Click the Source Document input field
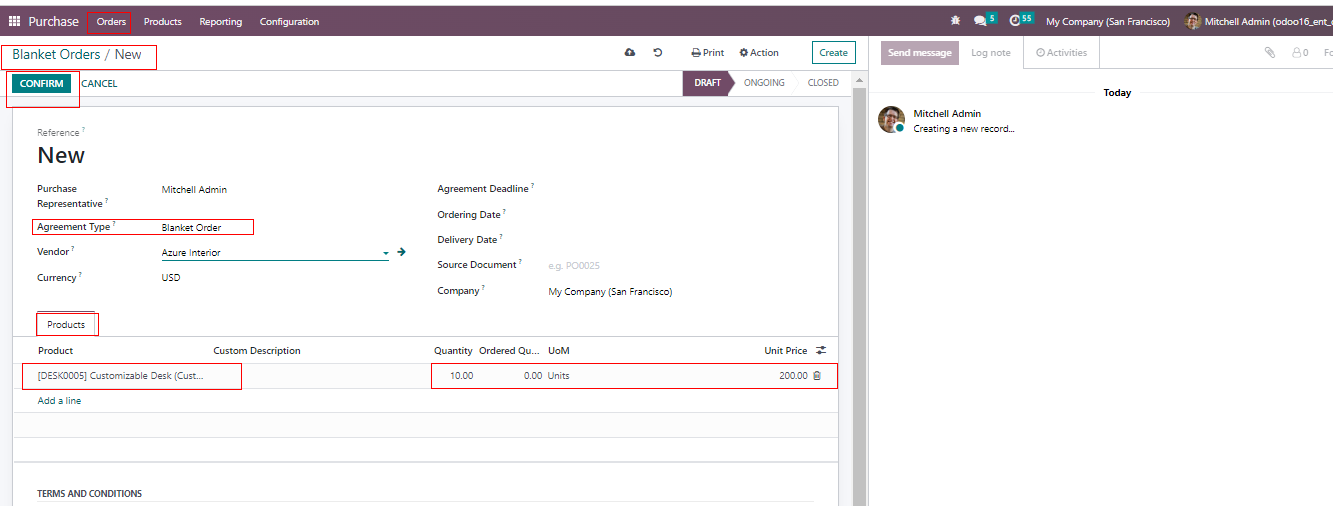The height and width of the screenshot is (506, 1333). pyautogui.click(x=680, y=266)
